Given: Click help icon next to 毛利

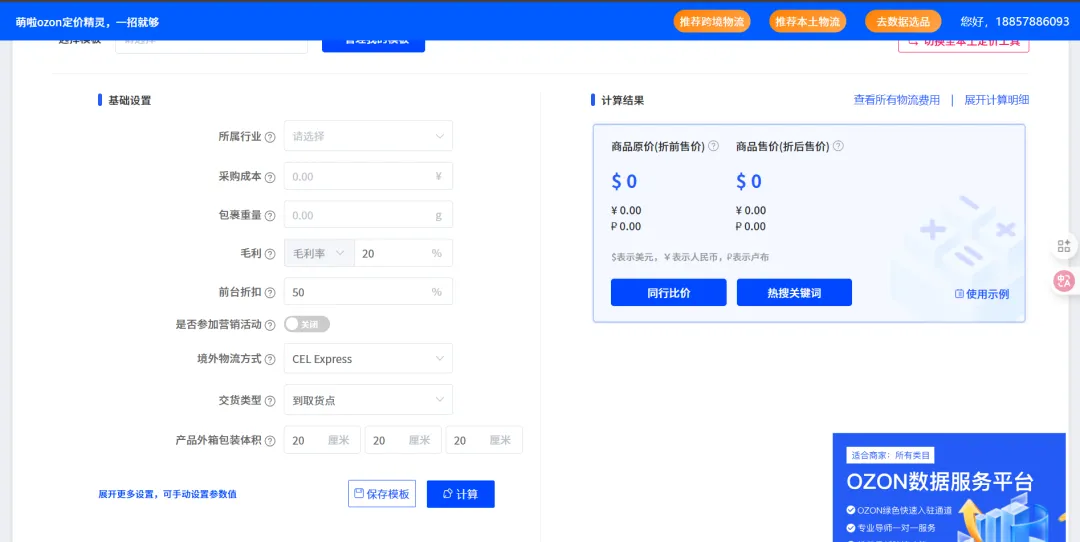Looking at the screenshot, I should pyautogui.click(x=270, y=254).
